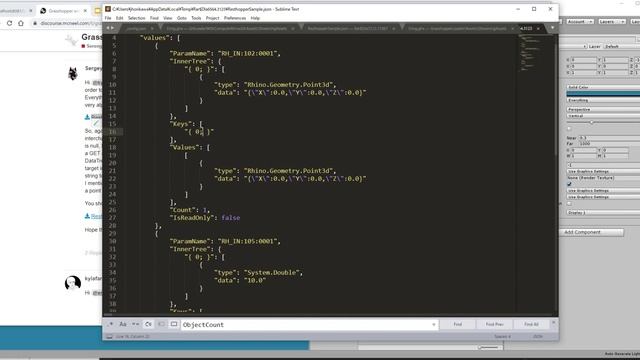
Task: Click the Add Component button
Action: pos(591,232)
